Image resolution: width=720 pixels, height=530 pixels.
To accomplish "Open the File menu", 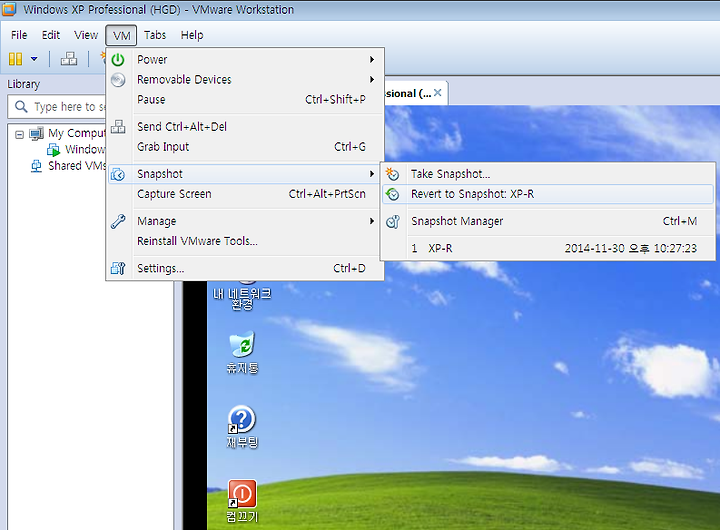I will (x=19, y=35).
